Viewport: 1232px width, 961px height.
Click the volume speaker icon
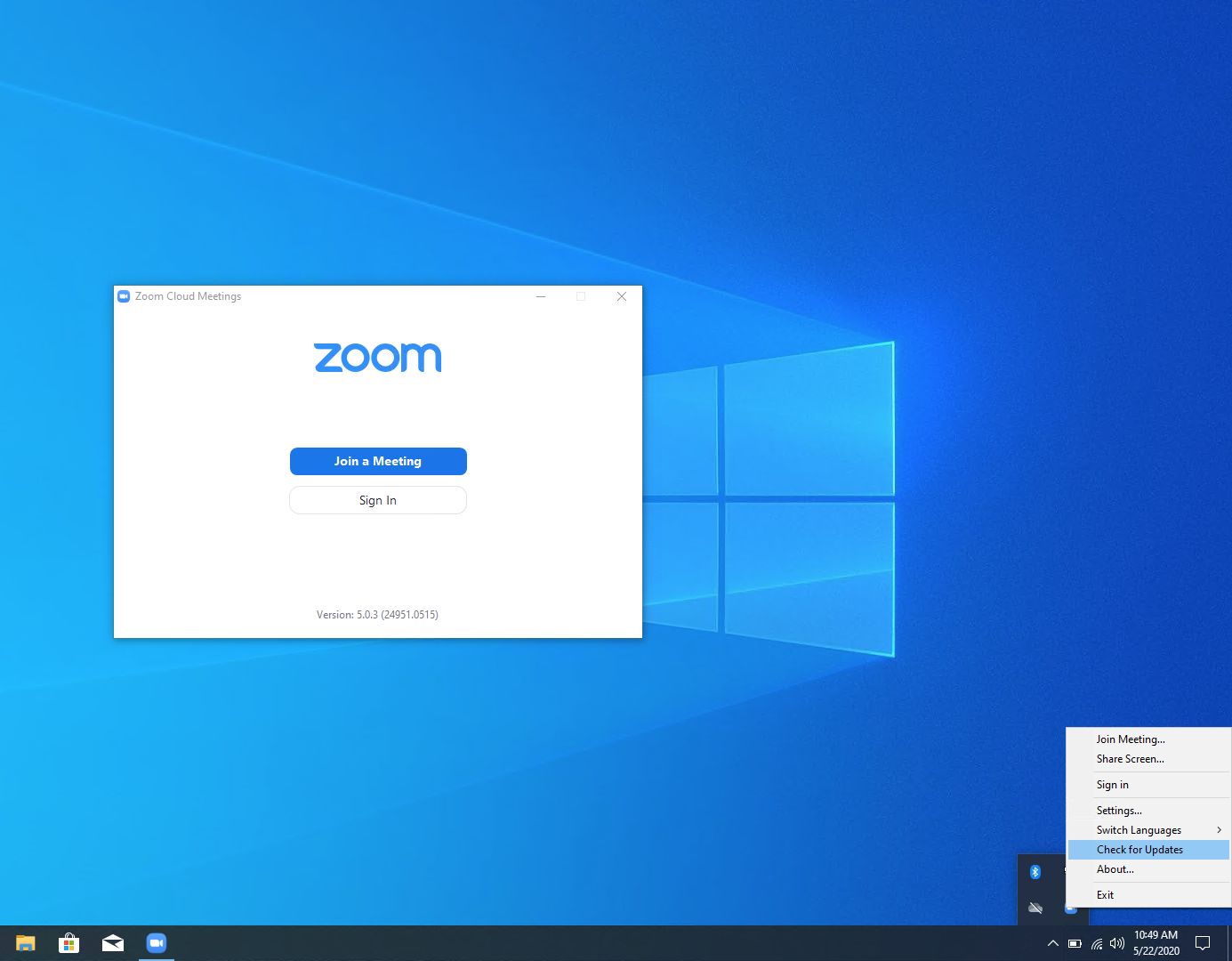[1117, 943]
